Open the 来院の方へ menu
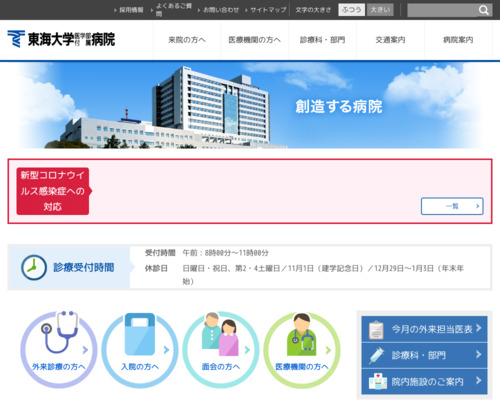 click(x=187, y=40)
